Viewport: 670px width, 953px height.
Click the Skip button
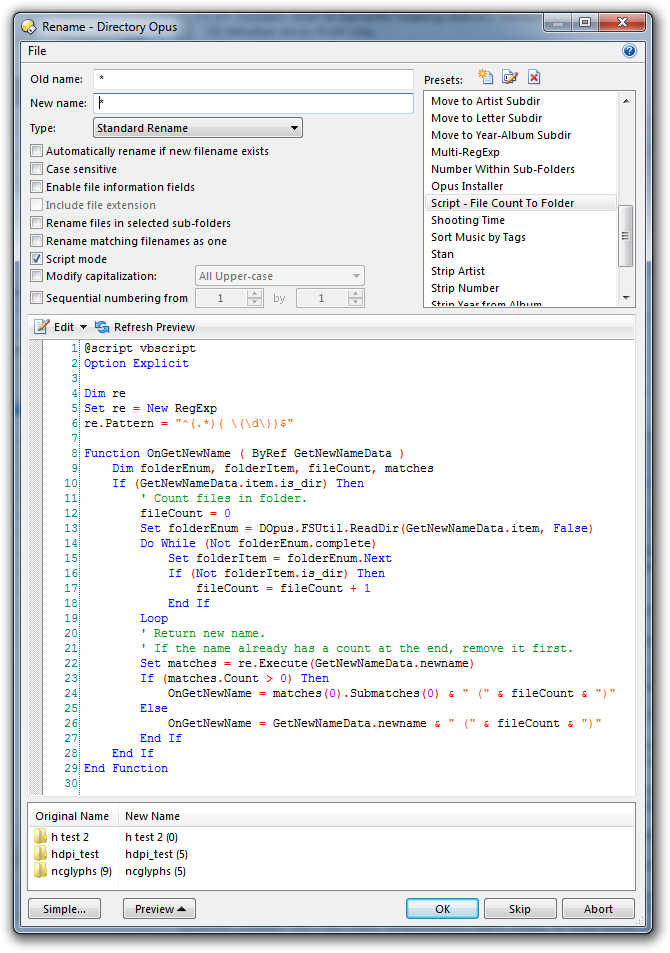[520, 909]
